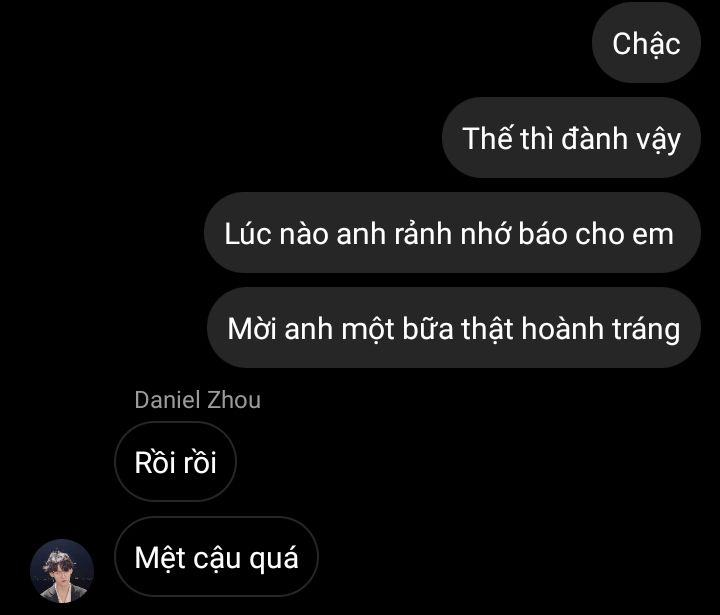Select the 'Thế thì đành vậy' message
Screen dimensions: 720x615
[x=571, y=138]
